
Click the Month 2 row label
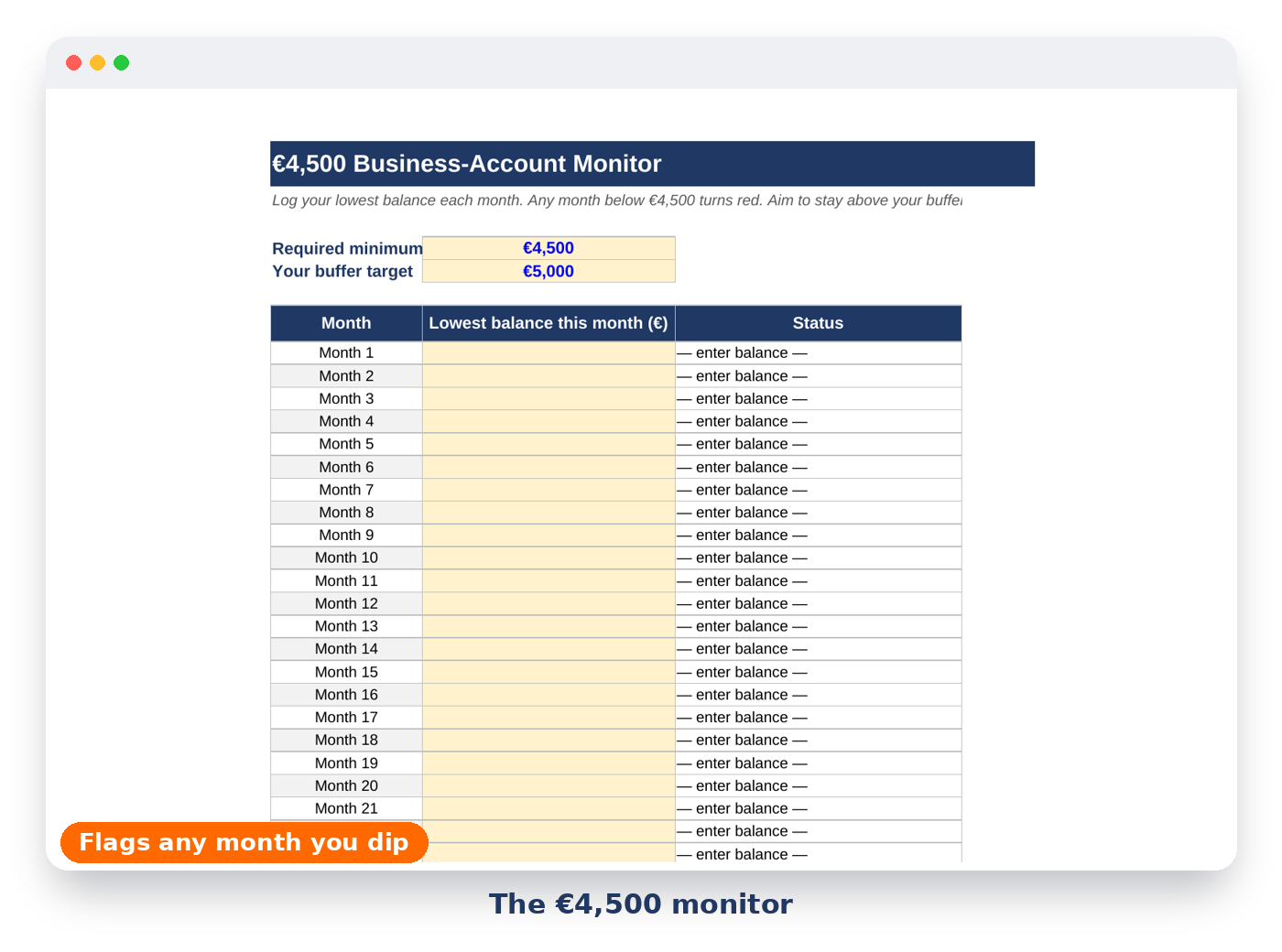[x=346, y=376]
